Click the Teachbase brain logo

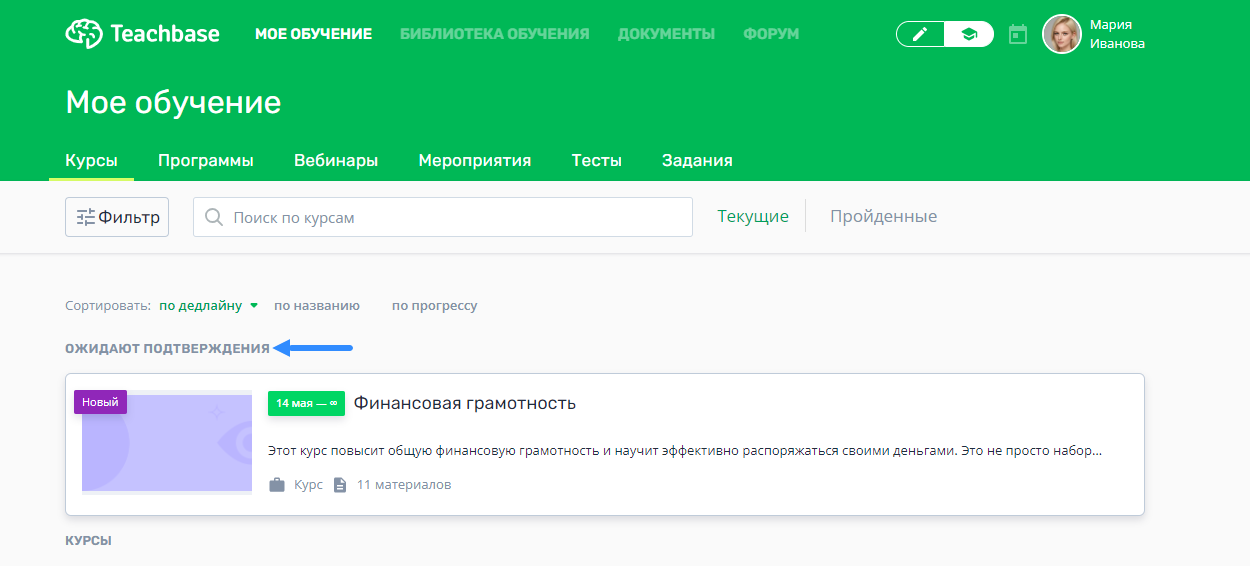click(x=84, y=33)
